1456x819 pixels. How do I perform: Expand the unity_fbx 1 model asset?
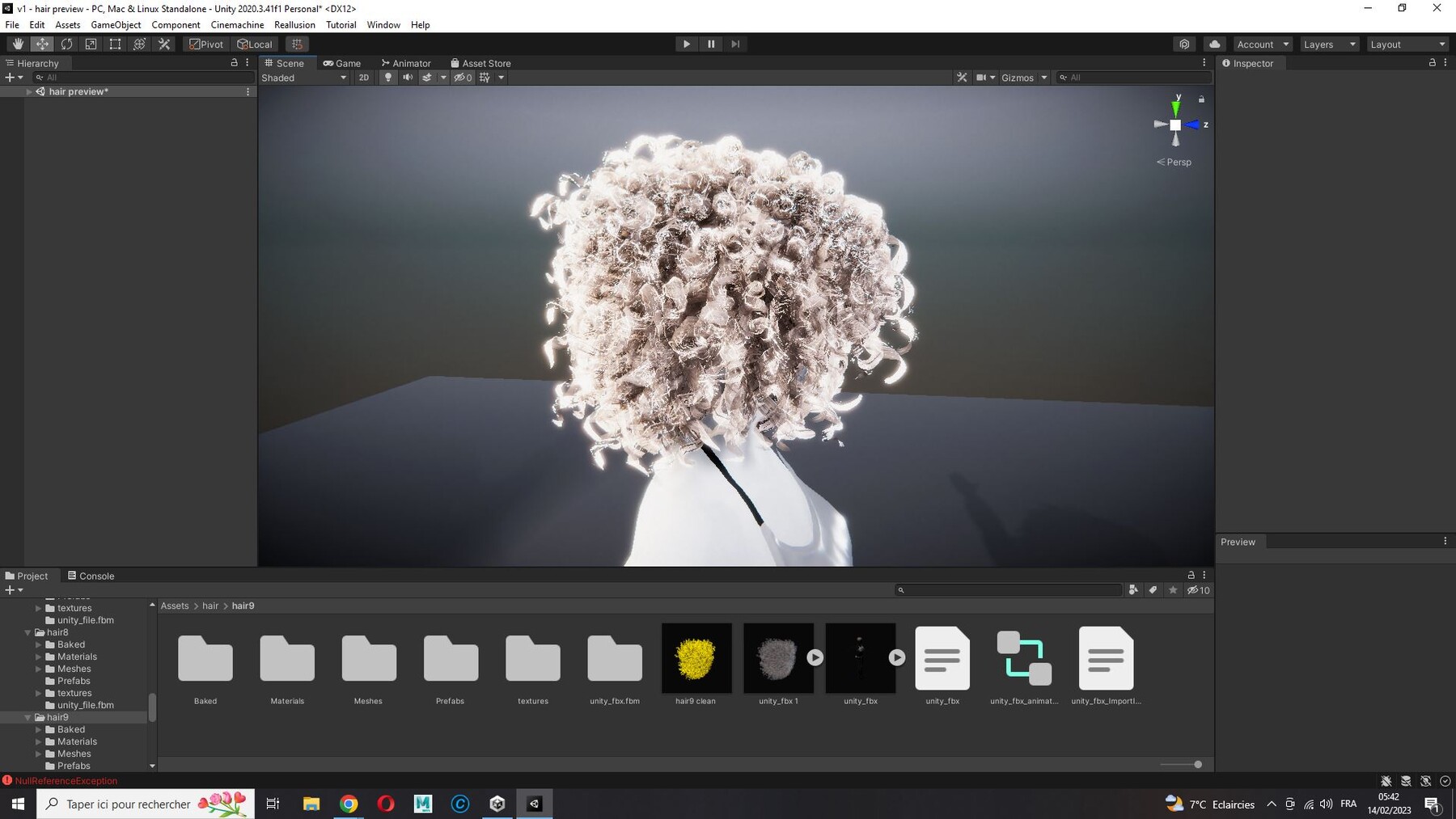point(815,658)
